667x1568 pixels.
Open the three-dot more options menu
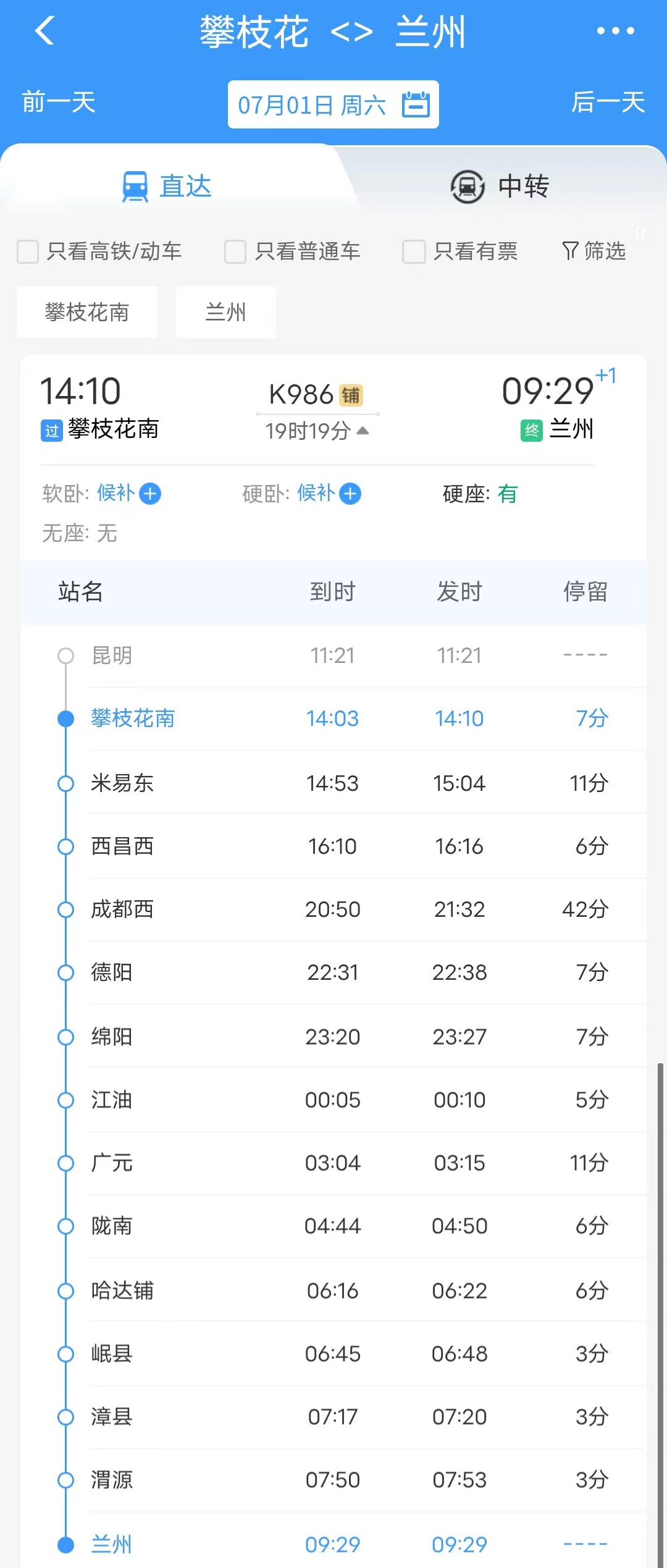[x=615, y=30]
